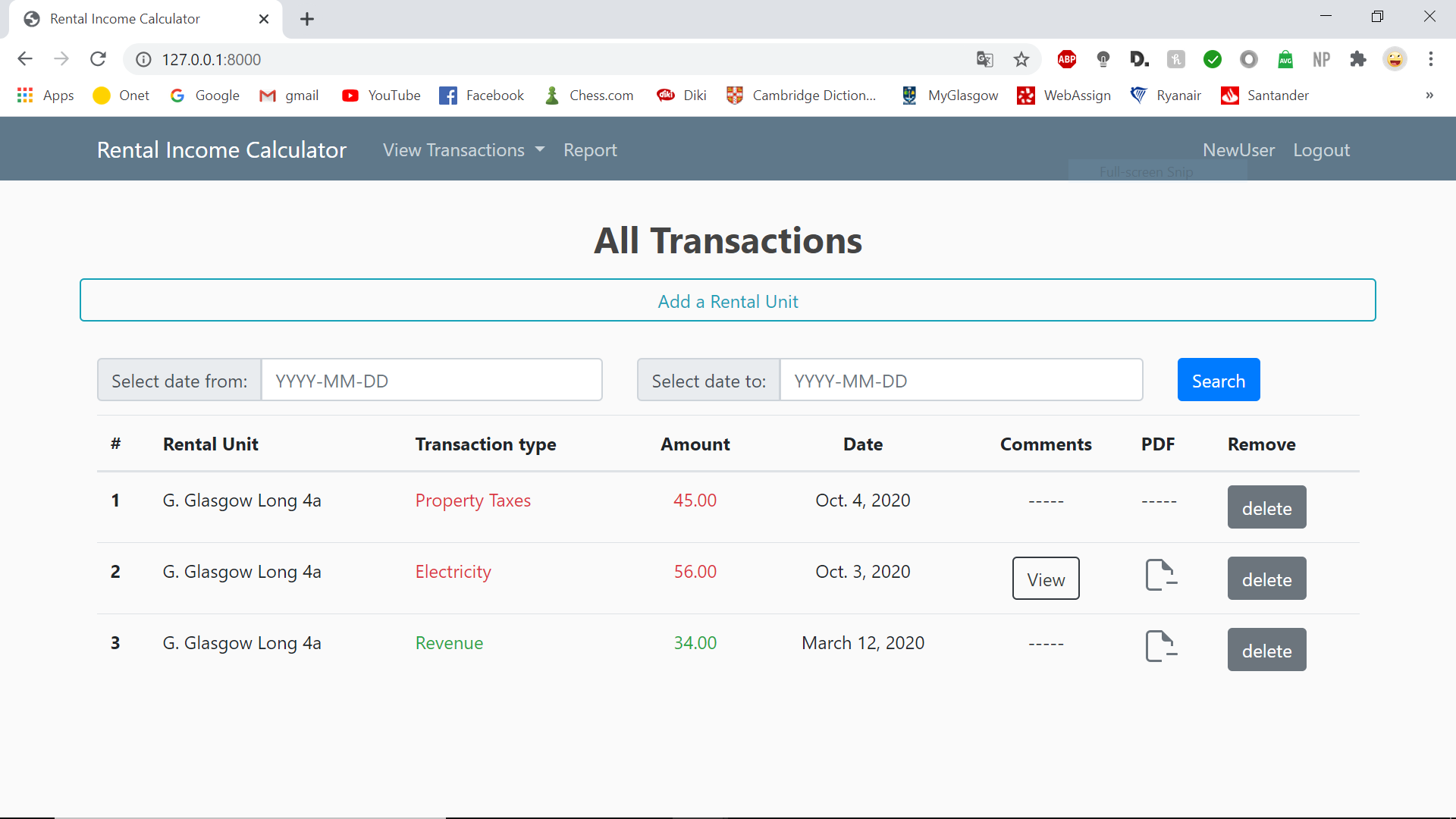Click the bookmark star icon
The width and height of the screenshot is (1456, 819).
pyautogui.click(x=1021, y=59)
